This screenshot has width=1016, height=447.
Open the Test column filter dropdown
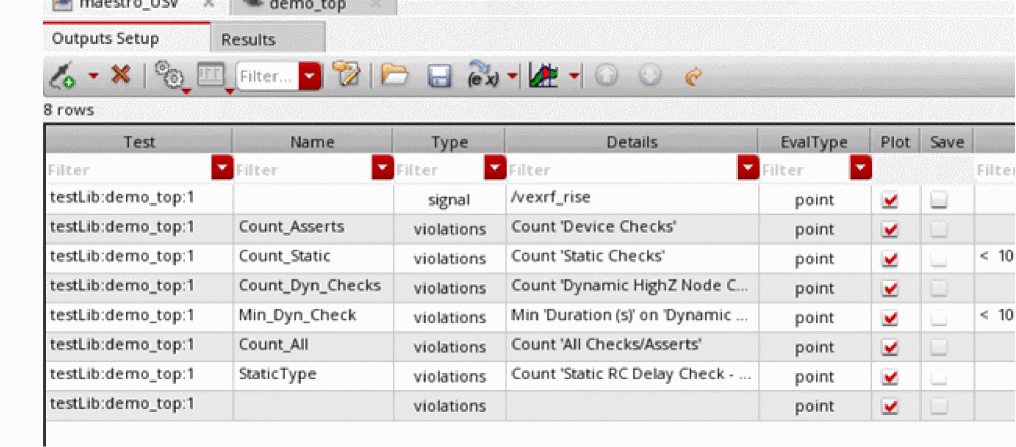222,169
